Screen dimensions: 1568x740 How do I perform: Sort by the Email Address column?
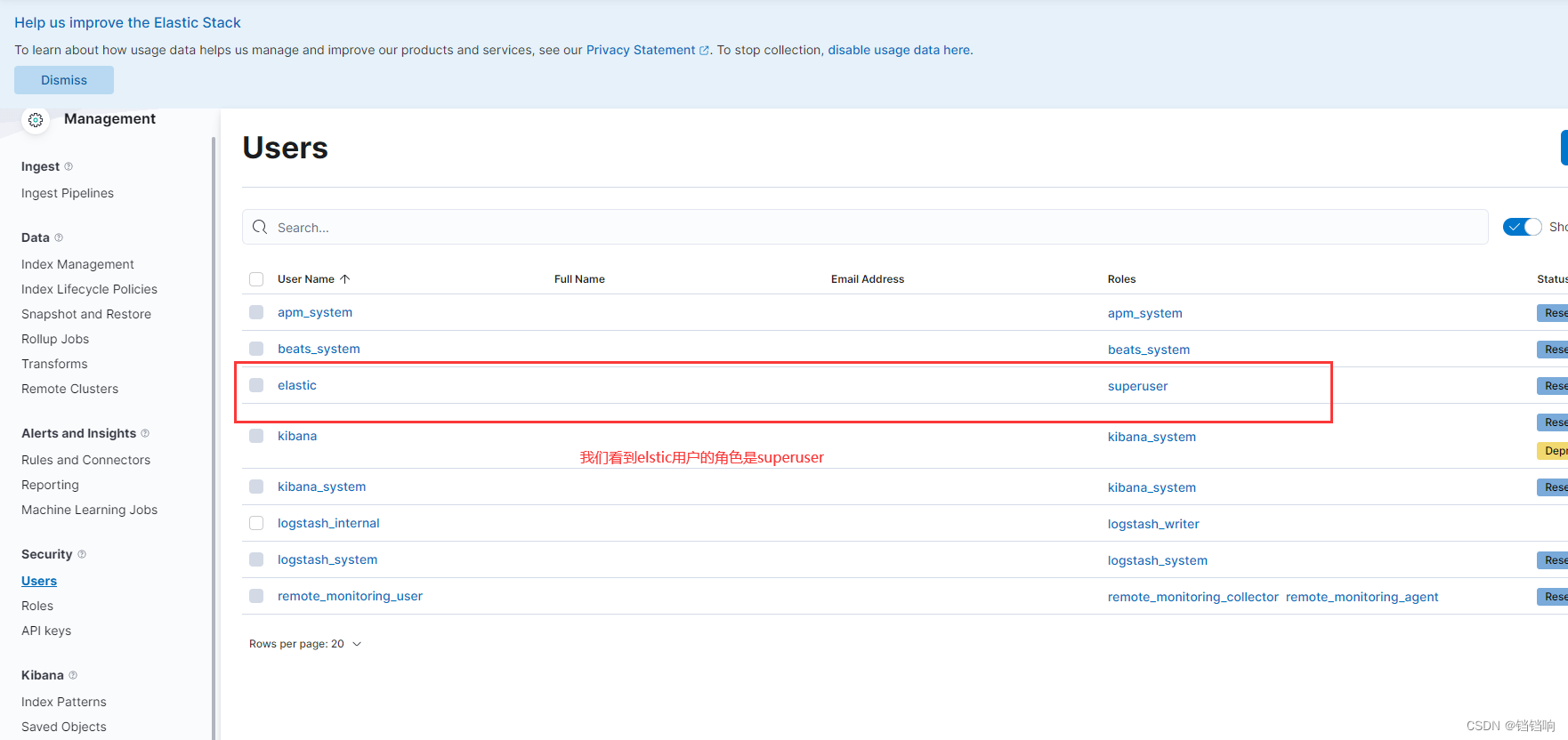pos(868,279)
